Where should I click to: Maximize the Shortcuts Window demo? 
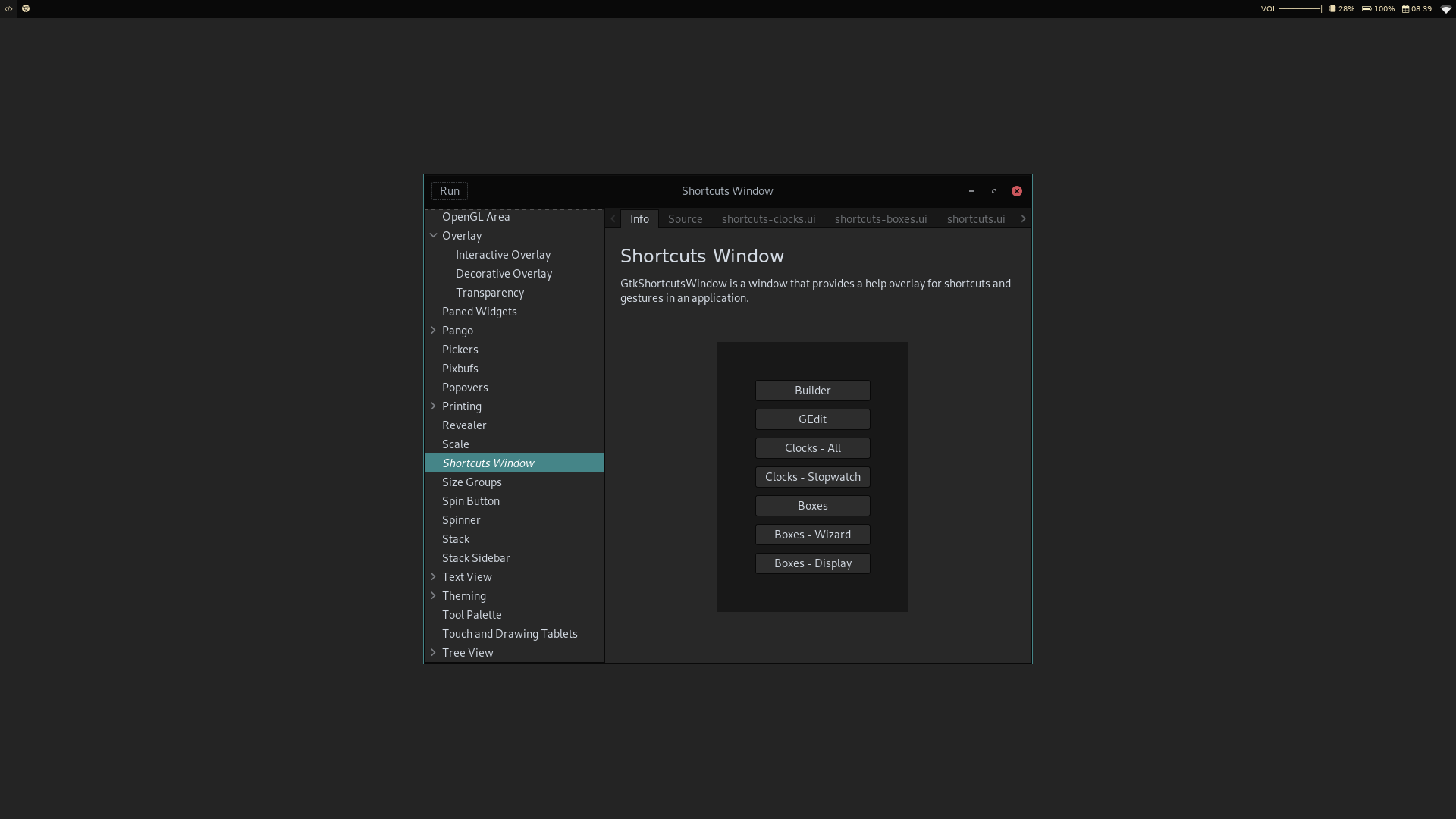coord(993,191)
